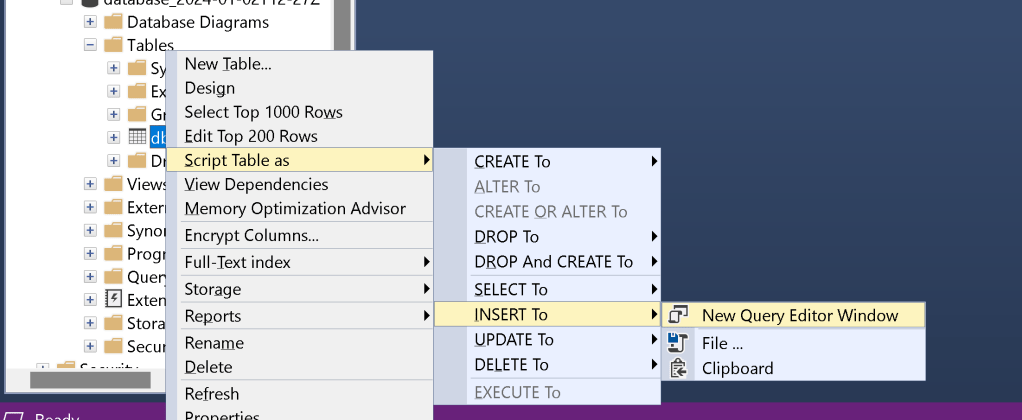Click the selected dbo table grid icon

pos(138,137)
